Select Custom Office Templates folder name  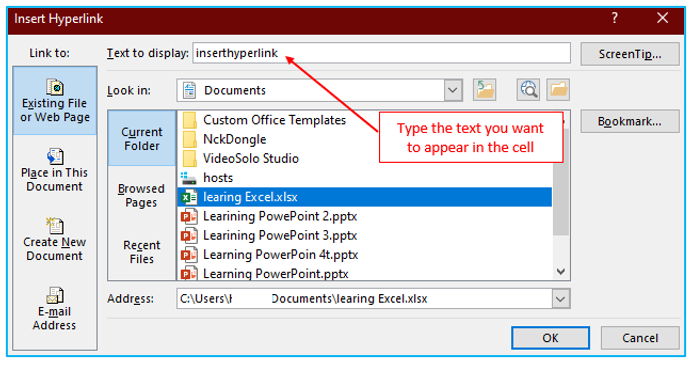tap(274, 120)
